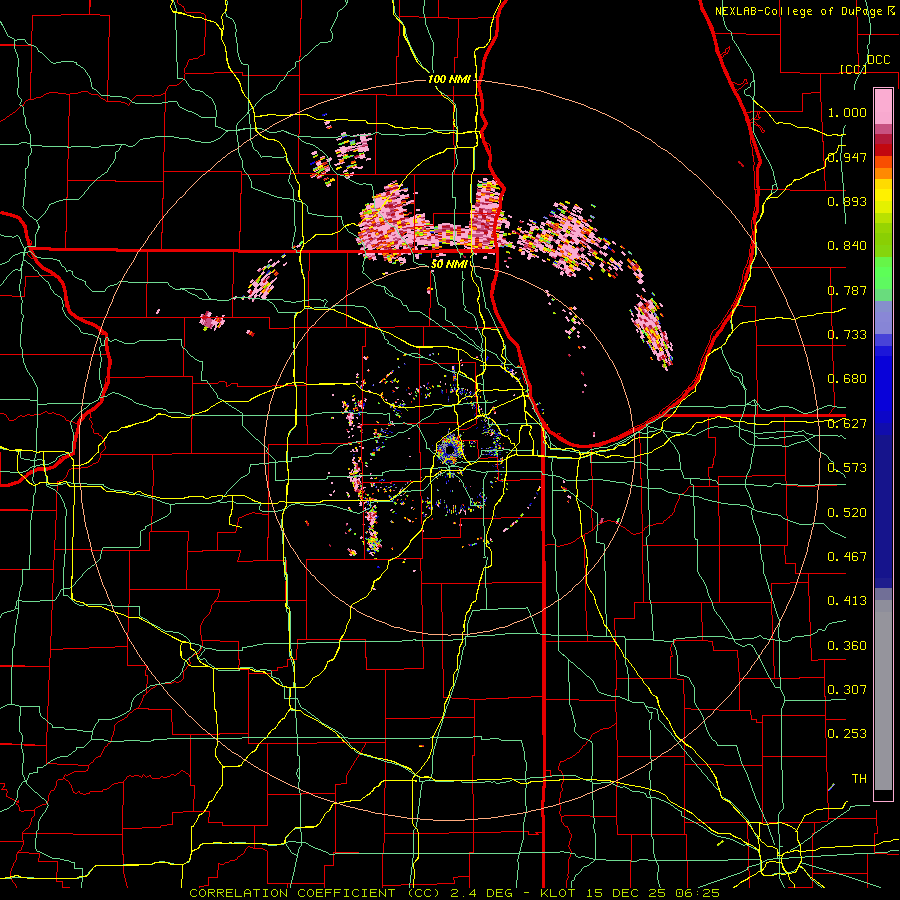Screen dimensions: 900x900
Task: Select the 1.000 scale value
Action: 847,112
